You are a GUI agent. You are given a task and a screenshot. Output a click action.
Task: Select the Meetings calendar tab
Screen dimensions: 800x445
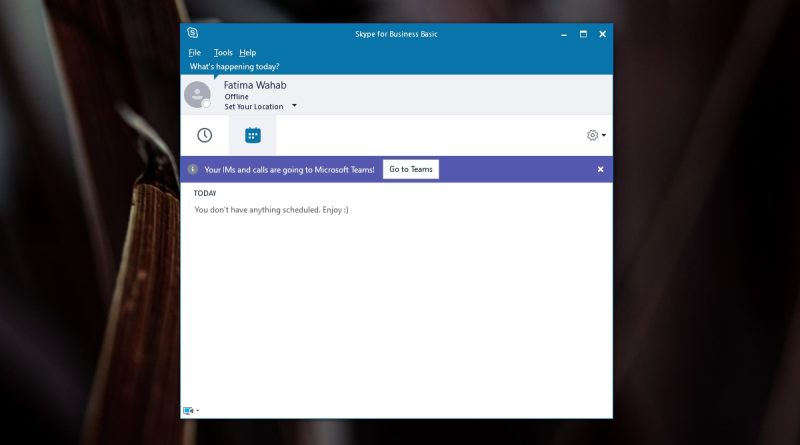pos(253,135)
